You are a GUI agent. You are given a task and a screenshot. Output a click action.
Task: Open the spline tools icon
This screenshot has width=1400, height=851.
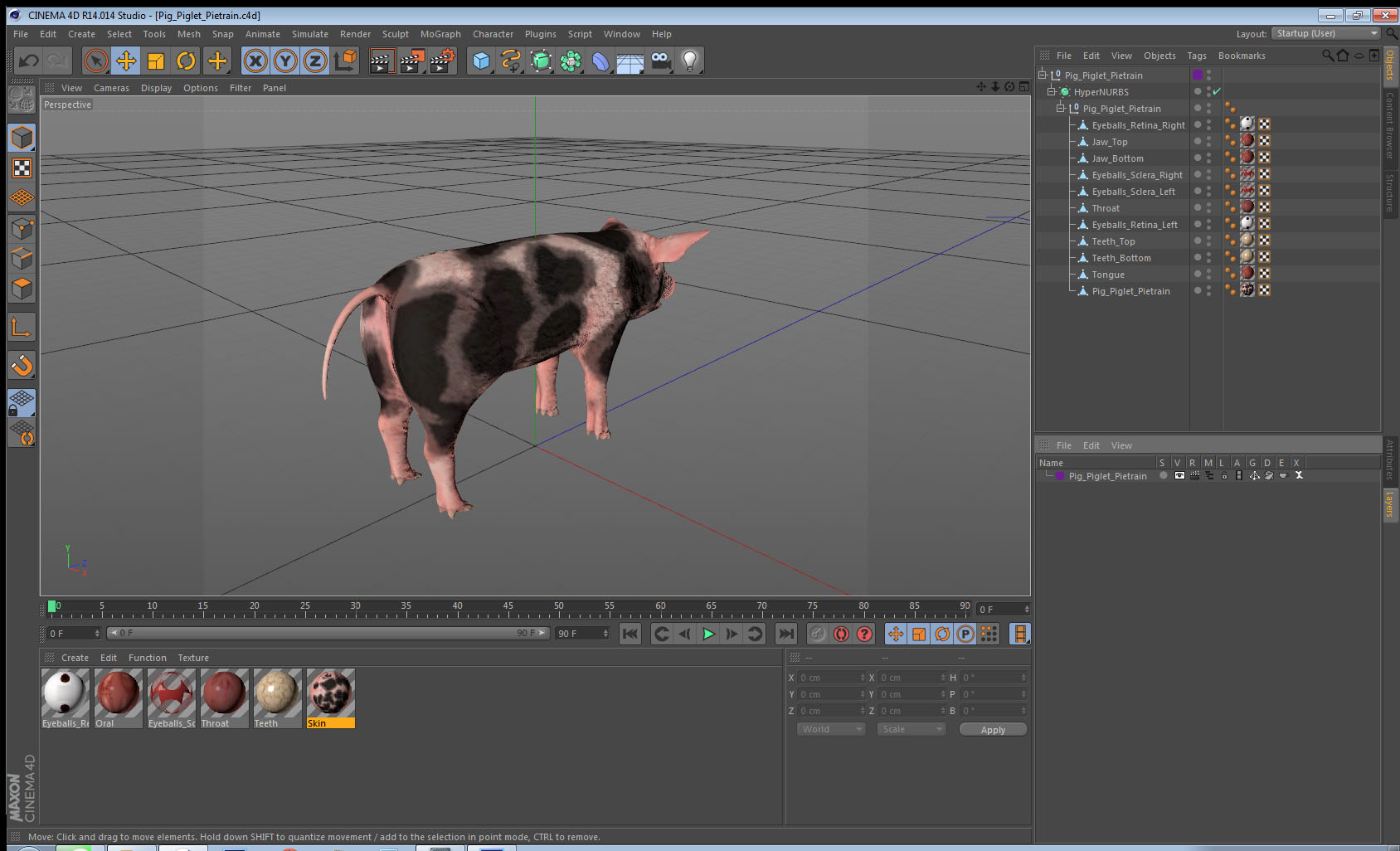click(511, 61)
